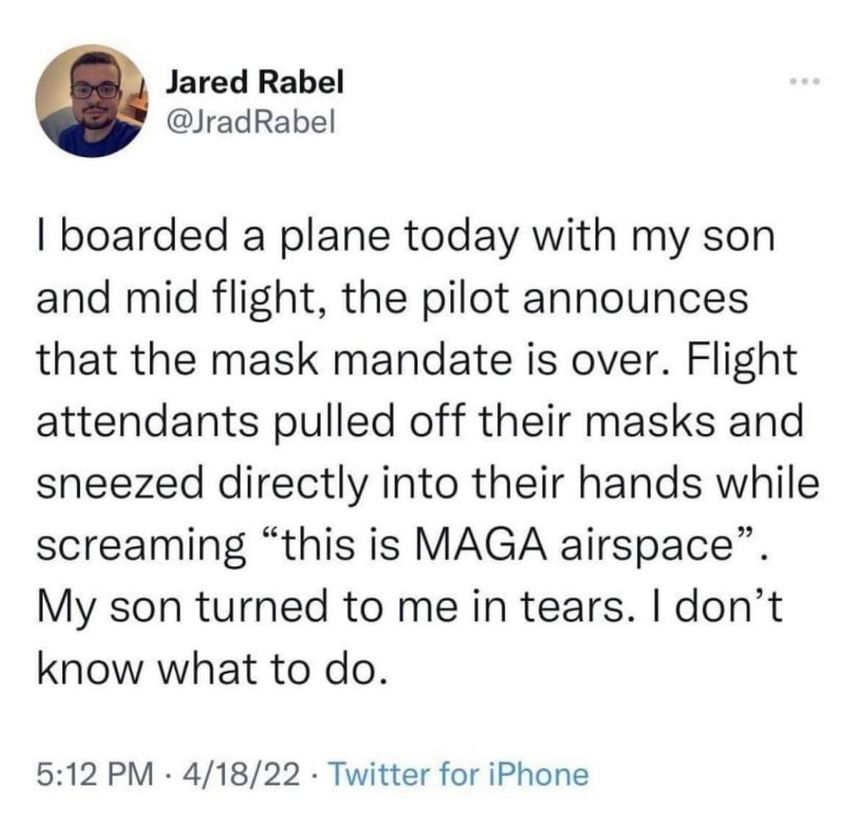Click the phrase "their hands while"
The image size is (843, 816).
pos(681,483)
